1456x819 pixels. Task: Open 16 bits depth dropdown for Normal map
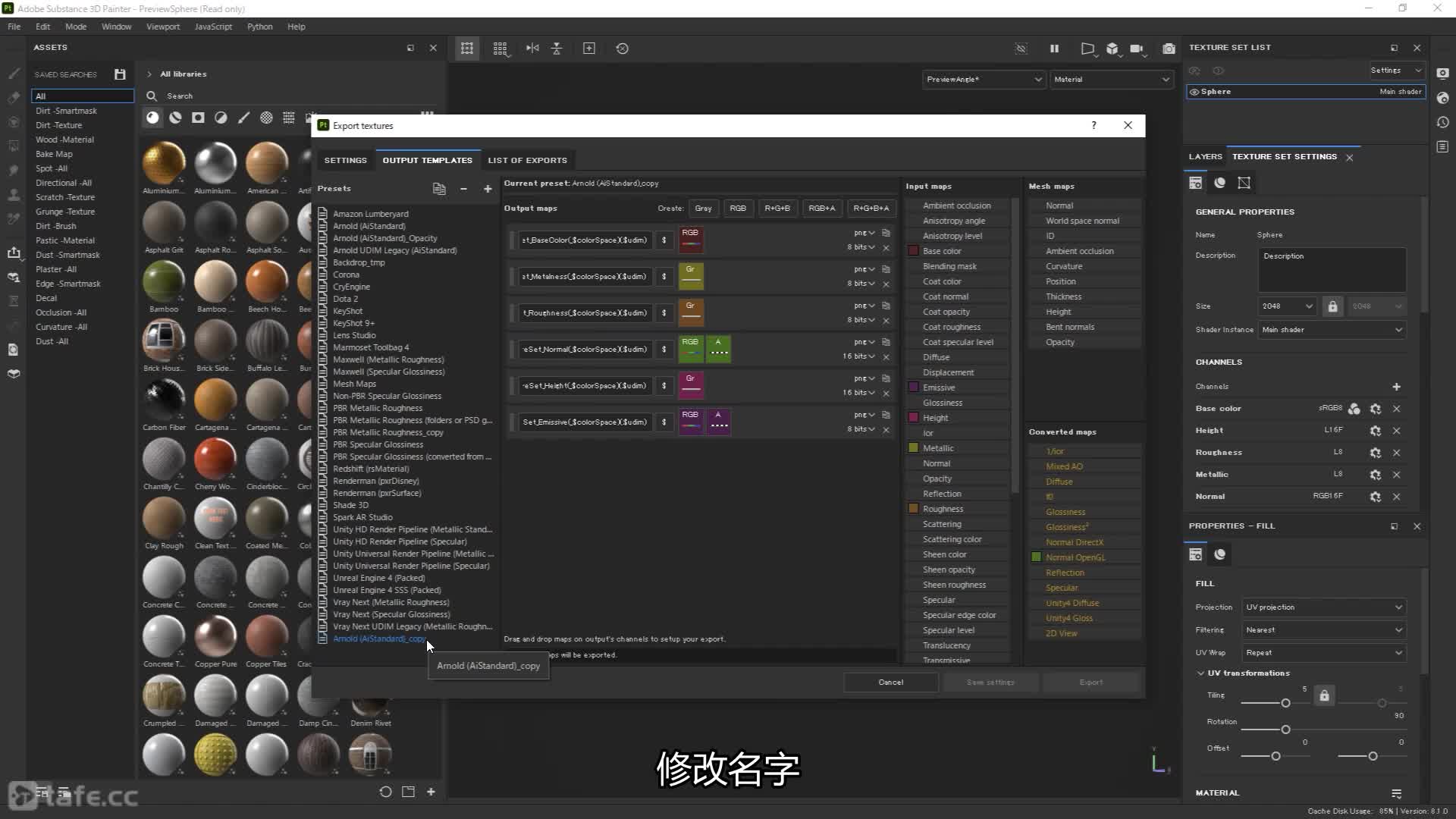pyautogui.click(x=858, y=356)
